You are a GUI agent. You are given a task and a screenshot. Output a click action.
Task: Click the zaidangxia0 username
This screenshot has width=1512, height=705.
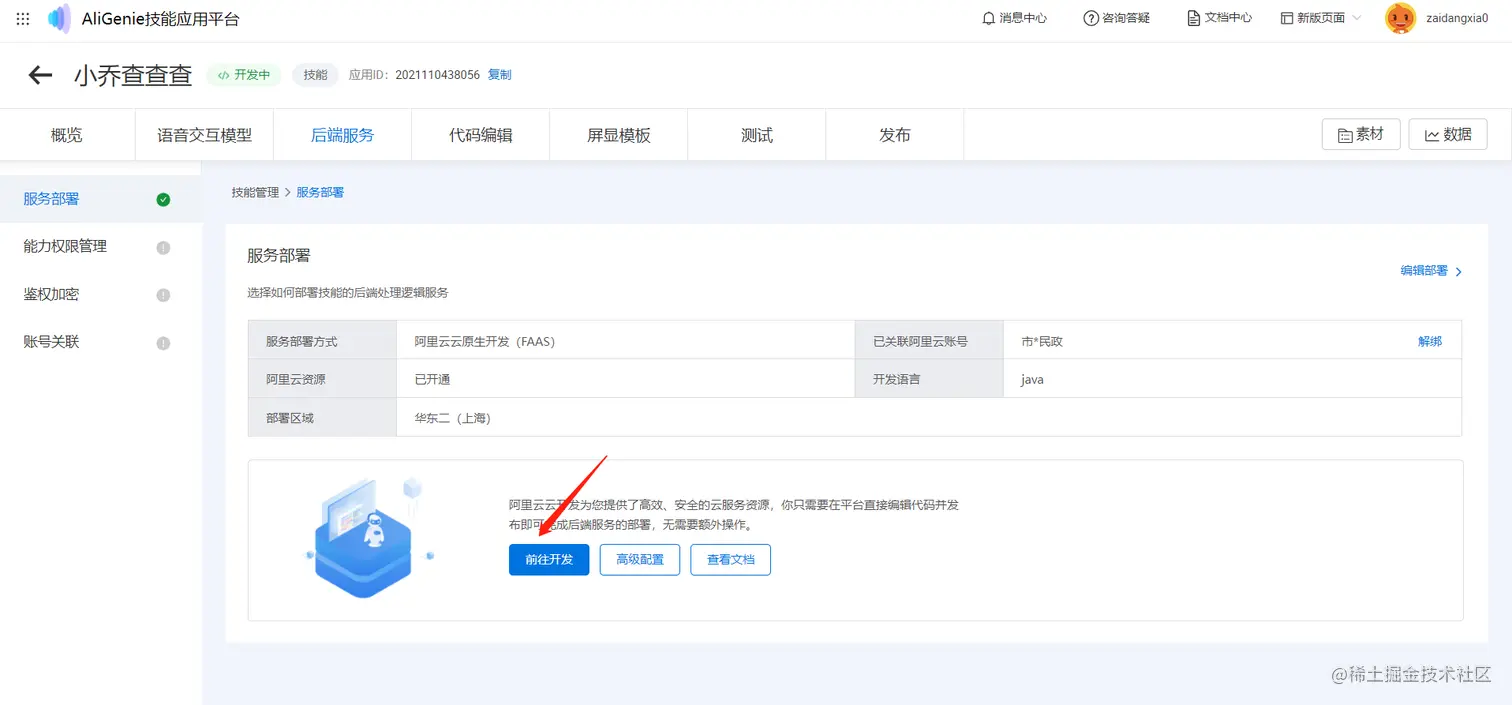(x=1457, y=18)
